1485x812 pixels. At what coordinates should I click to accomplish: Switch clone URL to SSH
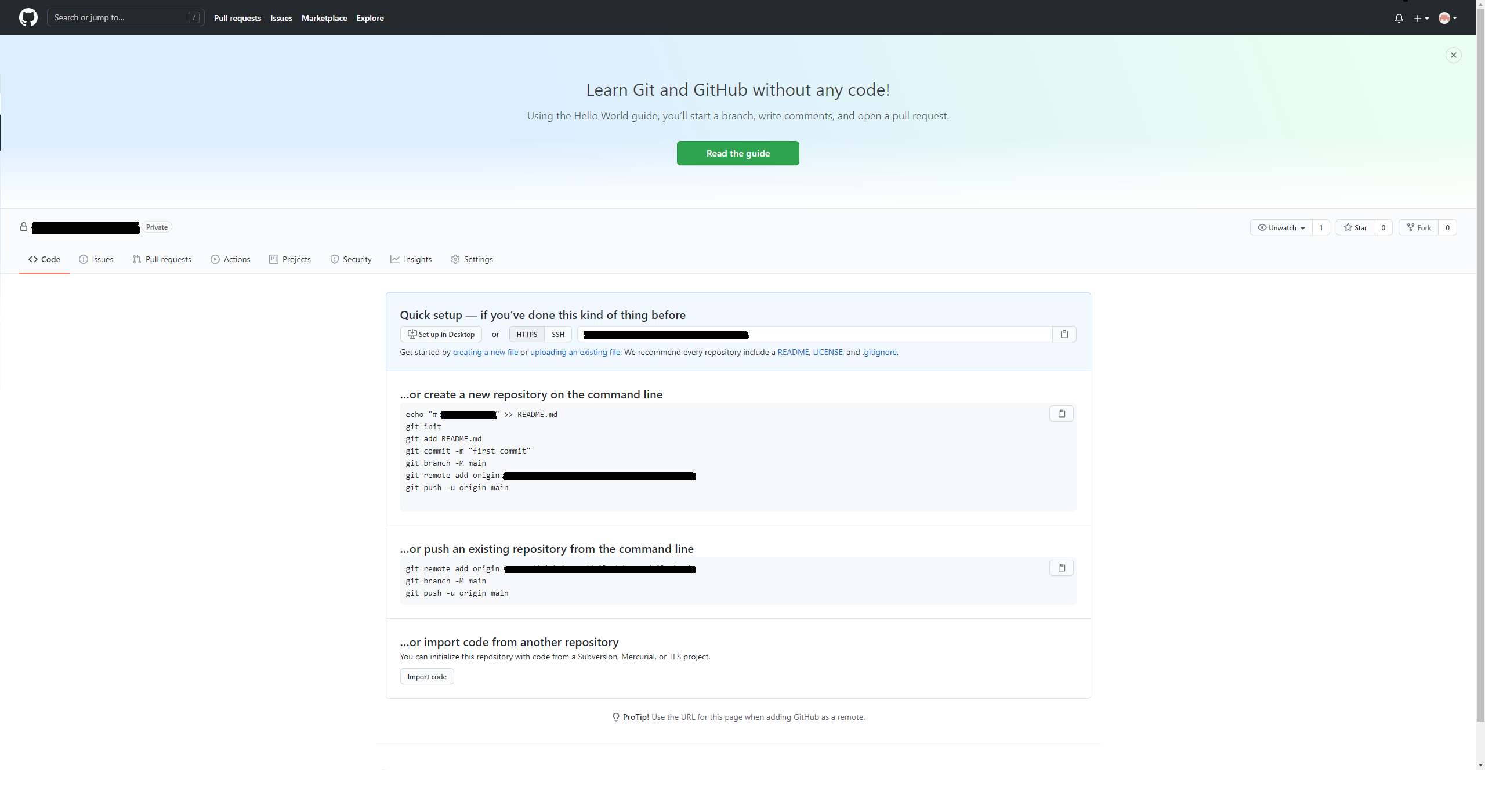pos(557,334)
